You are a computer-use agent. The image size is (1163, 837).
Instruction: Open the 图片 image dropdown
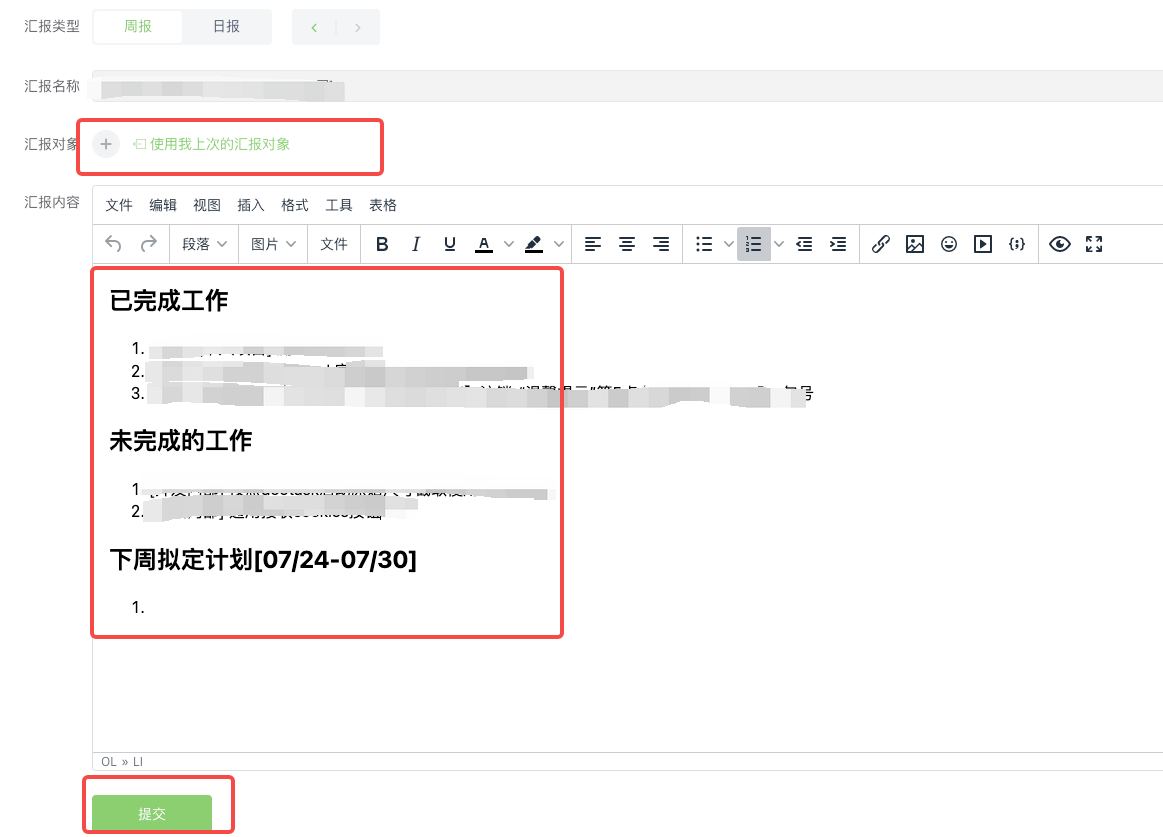pos(272,243)
